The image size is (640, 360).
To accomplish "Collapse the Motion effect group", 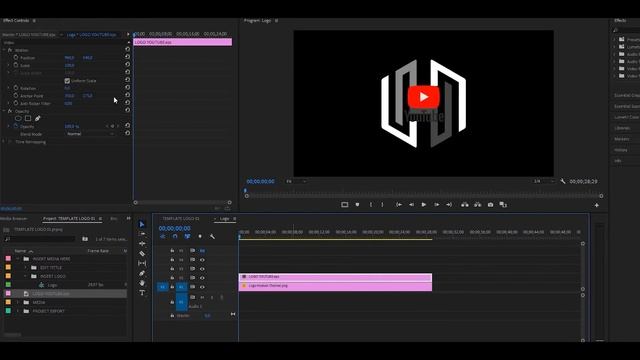I will (4, 50).
